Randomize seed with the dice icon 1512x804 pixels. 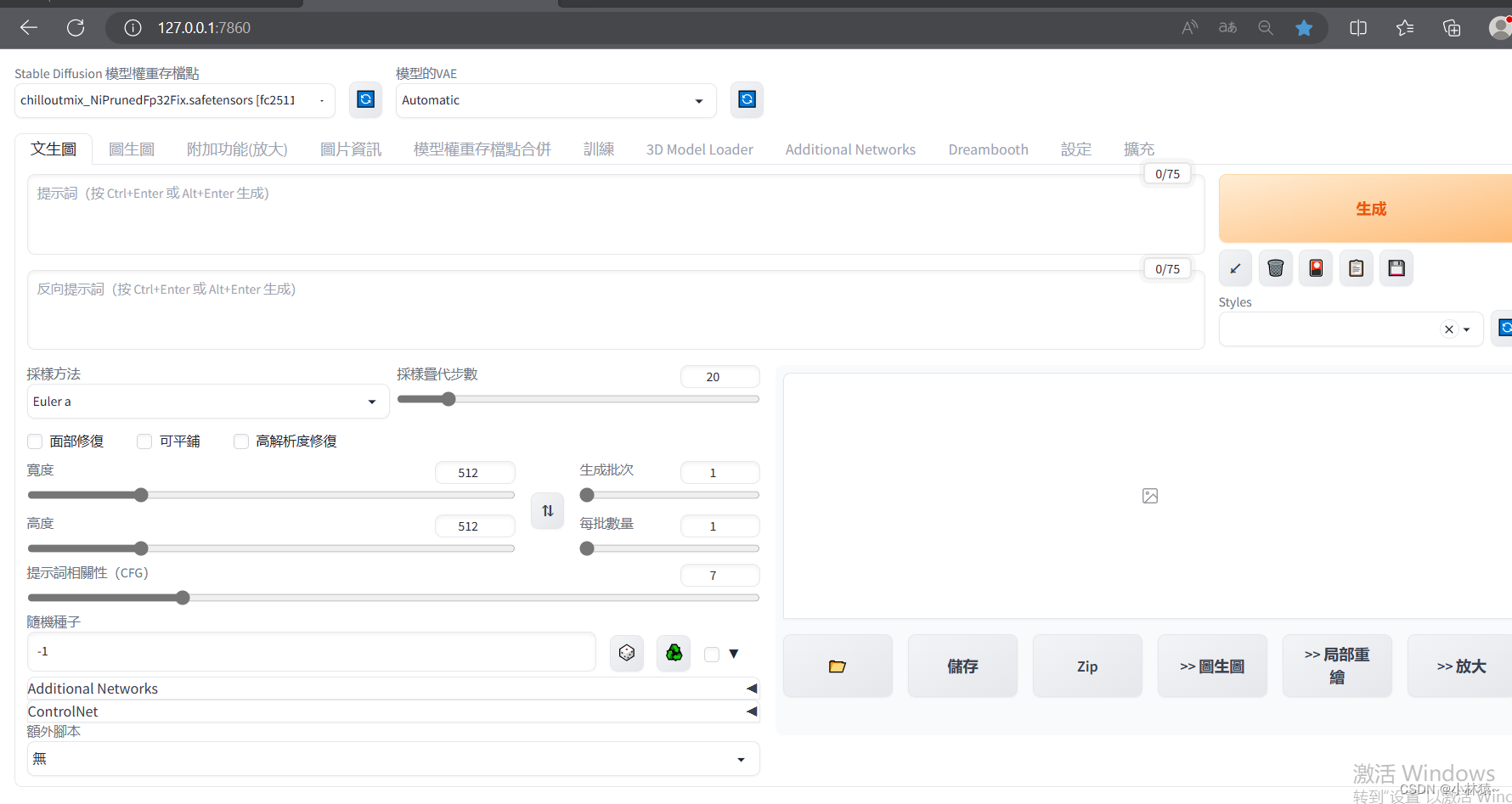coord(627,653)
